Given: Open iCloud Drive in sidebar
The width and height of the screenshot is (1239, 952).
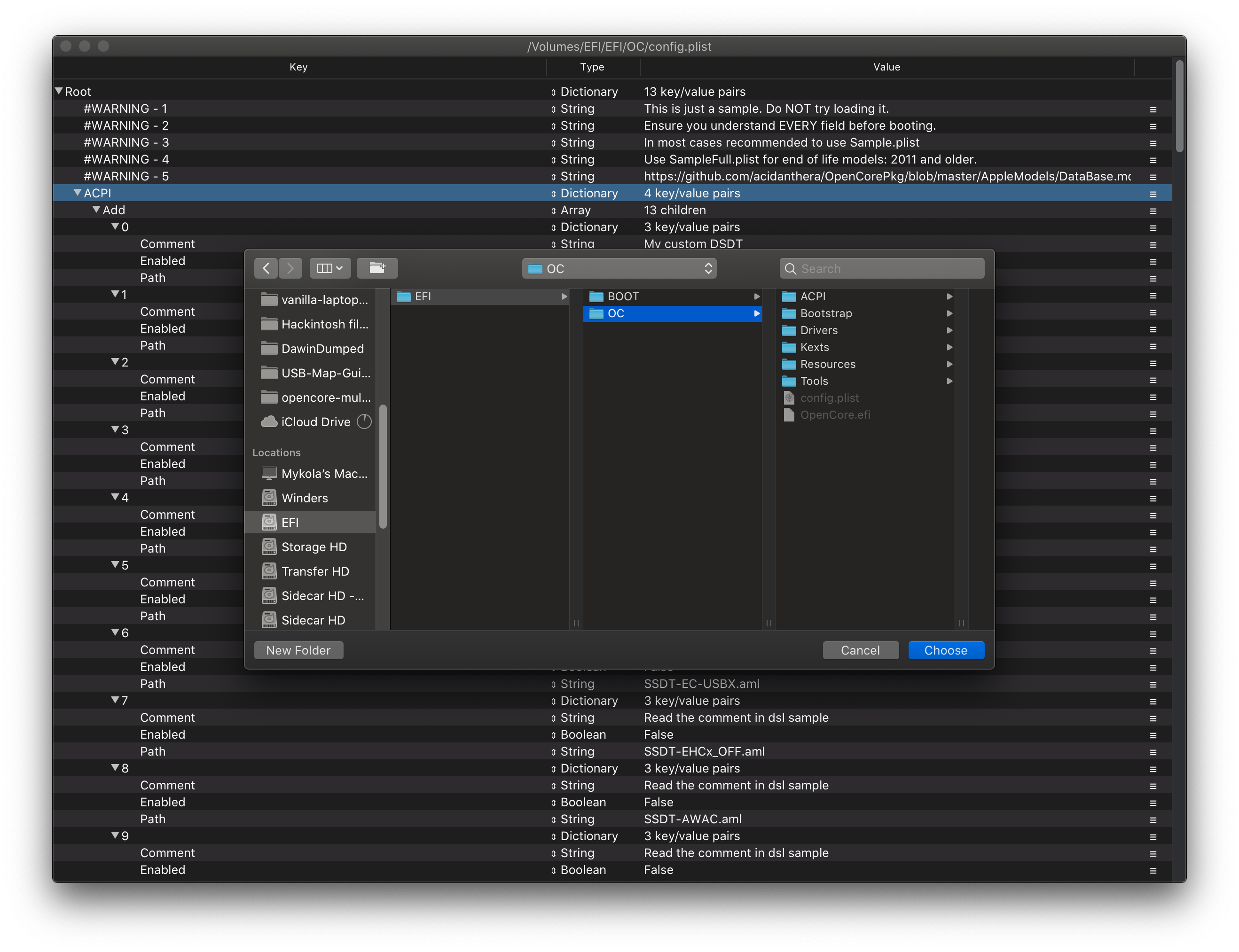Looking at the screenshot, I should pos(315,422).
